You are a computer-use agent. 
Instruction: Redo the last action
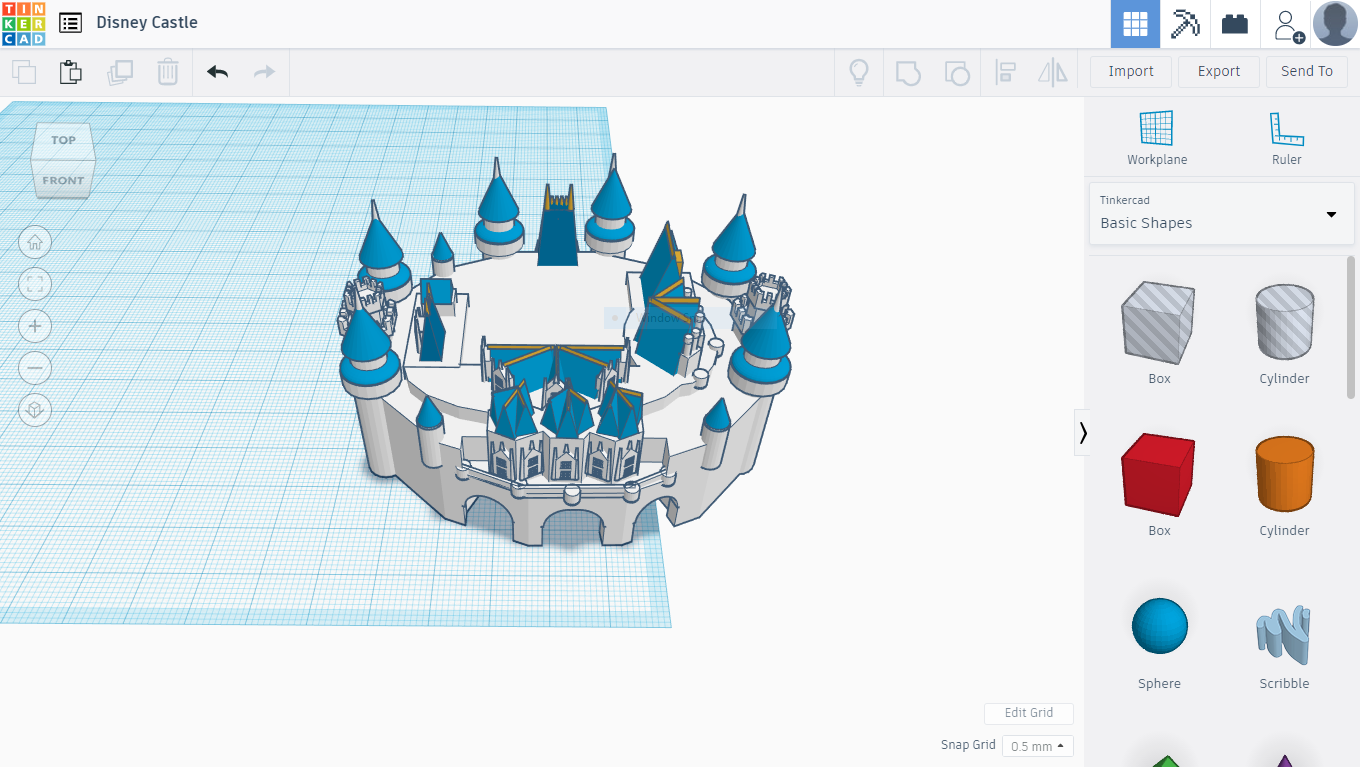point(264,72)
